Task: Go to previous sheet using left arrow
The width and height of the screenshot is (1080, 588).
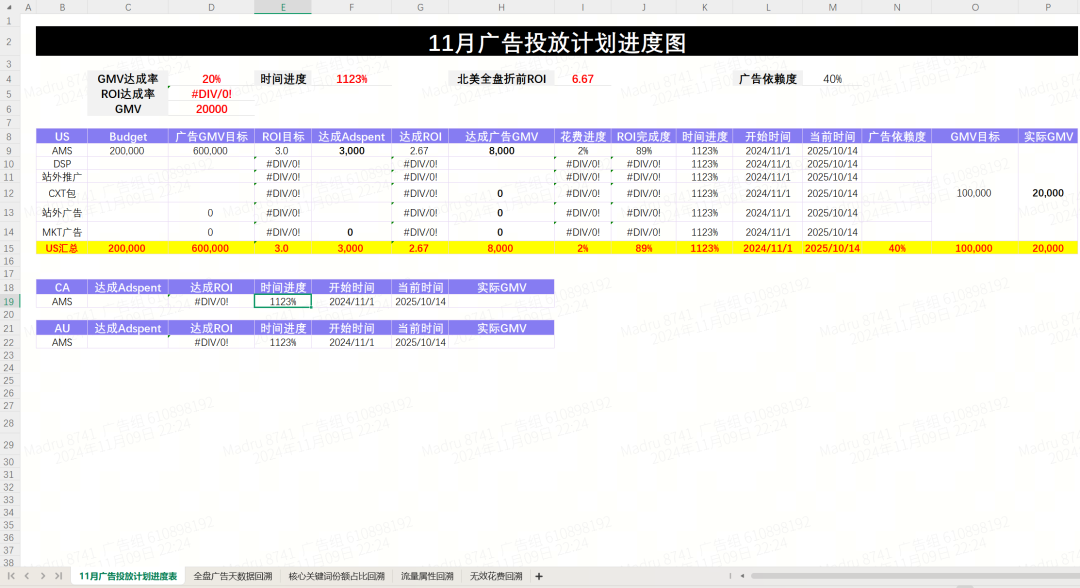Action: pyautogui.click(x=28, y=577)
